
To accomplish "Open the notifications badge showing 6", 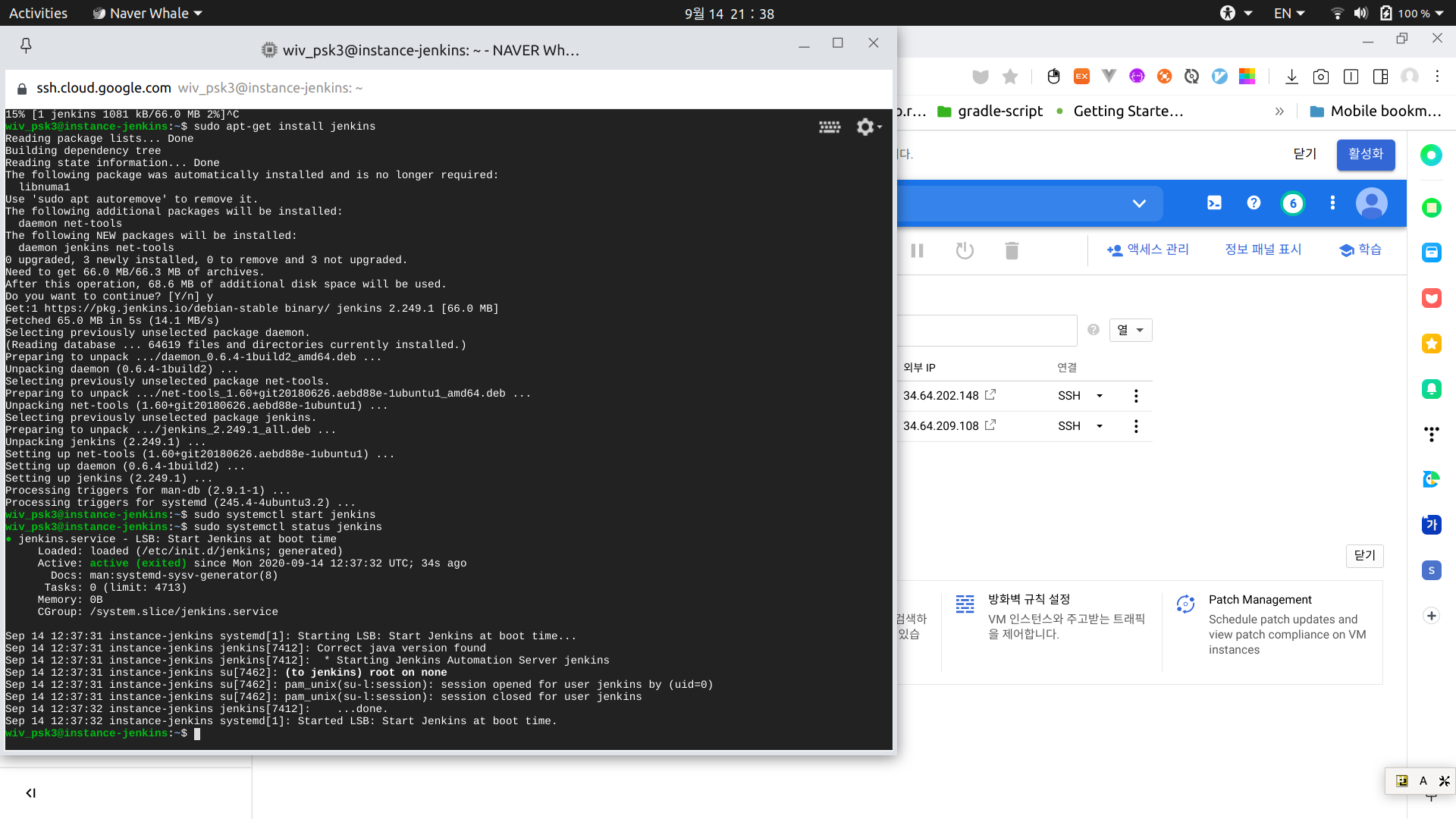I will [1293, 203].
